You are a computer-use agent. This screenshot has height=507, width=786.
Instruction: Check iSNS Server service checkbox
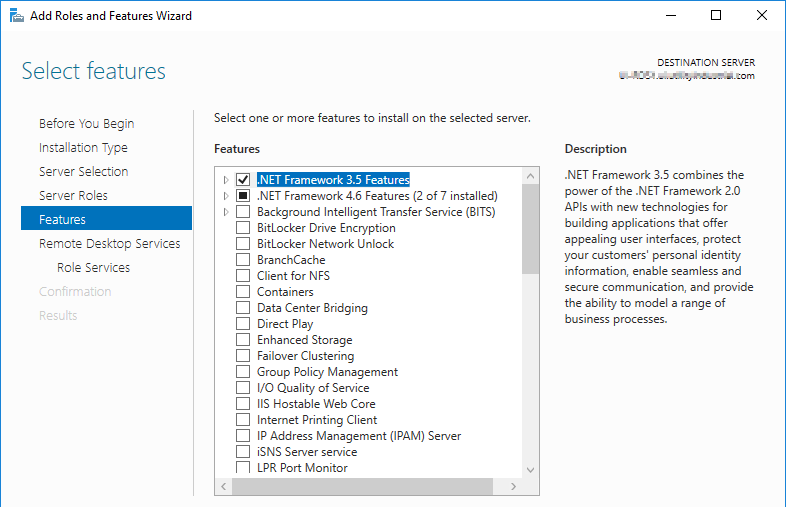243,452
